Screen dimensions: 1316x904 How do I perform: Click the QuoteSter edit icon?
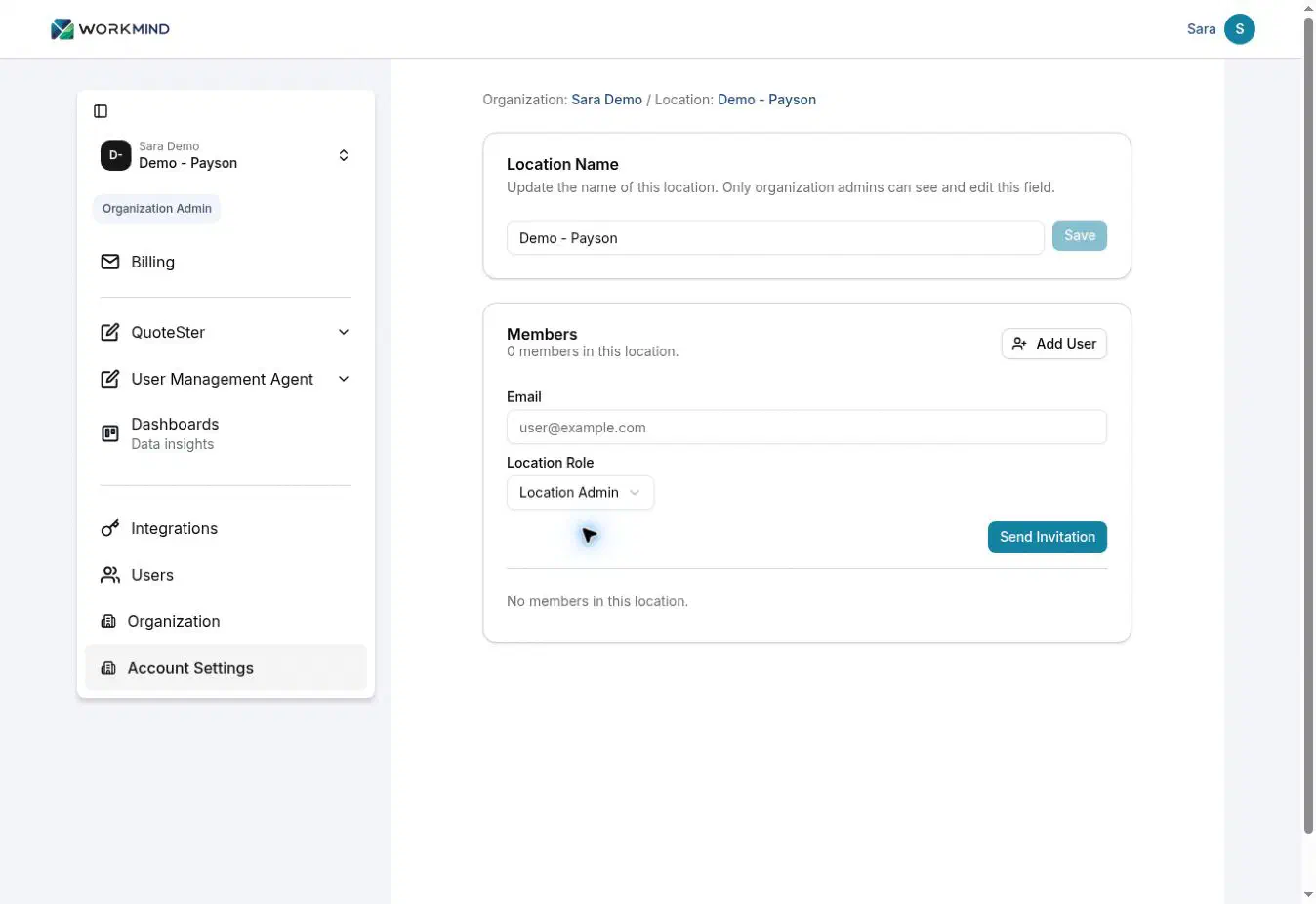tap(110, 332)
